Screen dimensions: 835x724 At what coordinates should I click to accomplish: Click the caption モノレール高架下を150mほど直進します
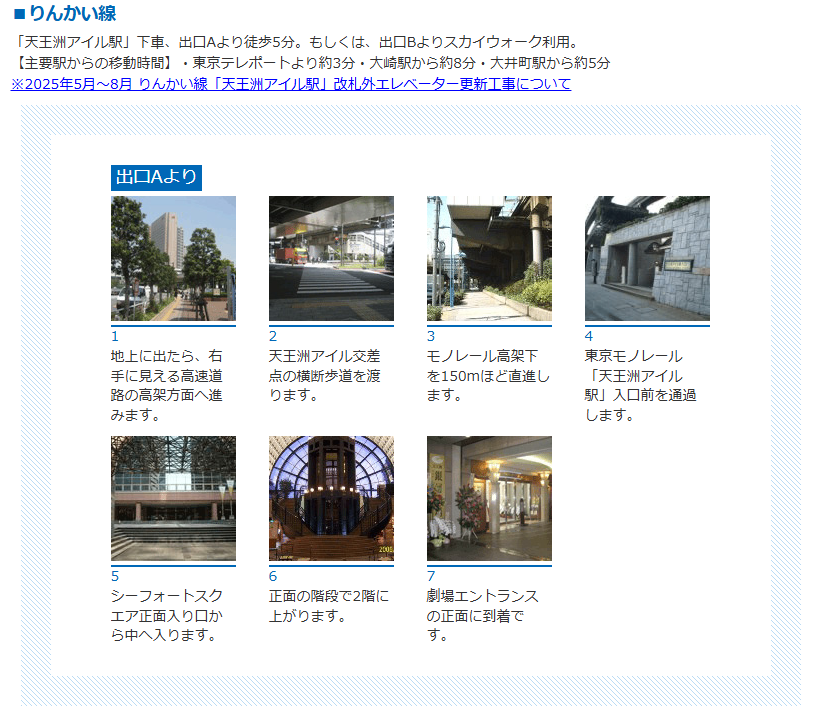(488, 376)
